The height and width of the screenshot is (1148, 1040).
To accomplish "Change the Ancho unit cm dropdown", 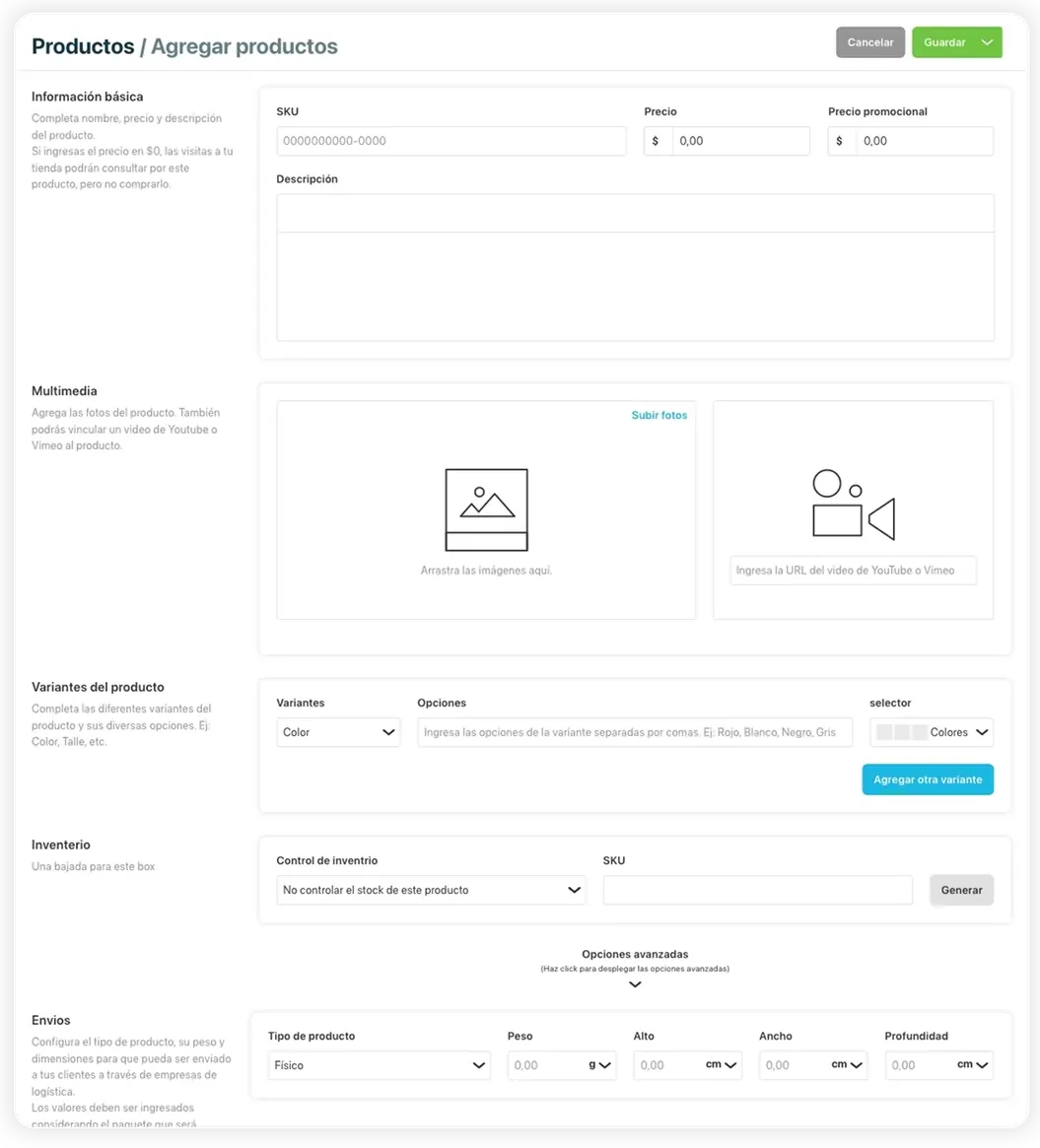I will pos(847,1064).
